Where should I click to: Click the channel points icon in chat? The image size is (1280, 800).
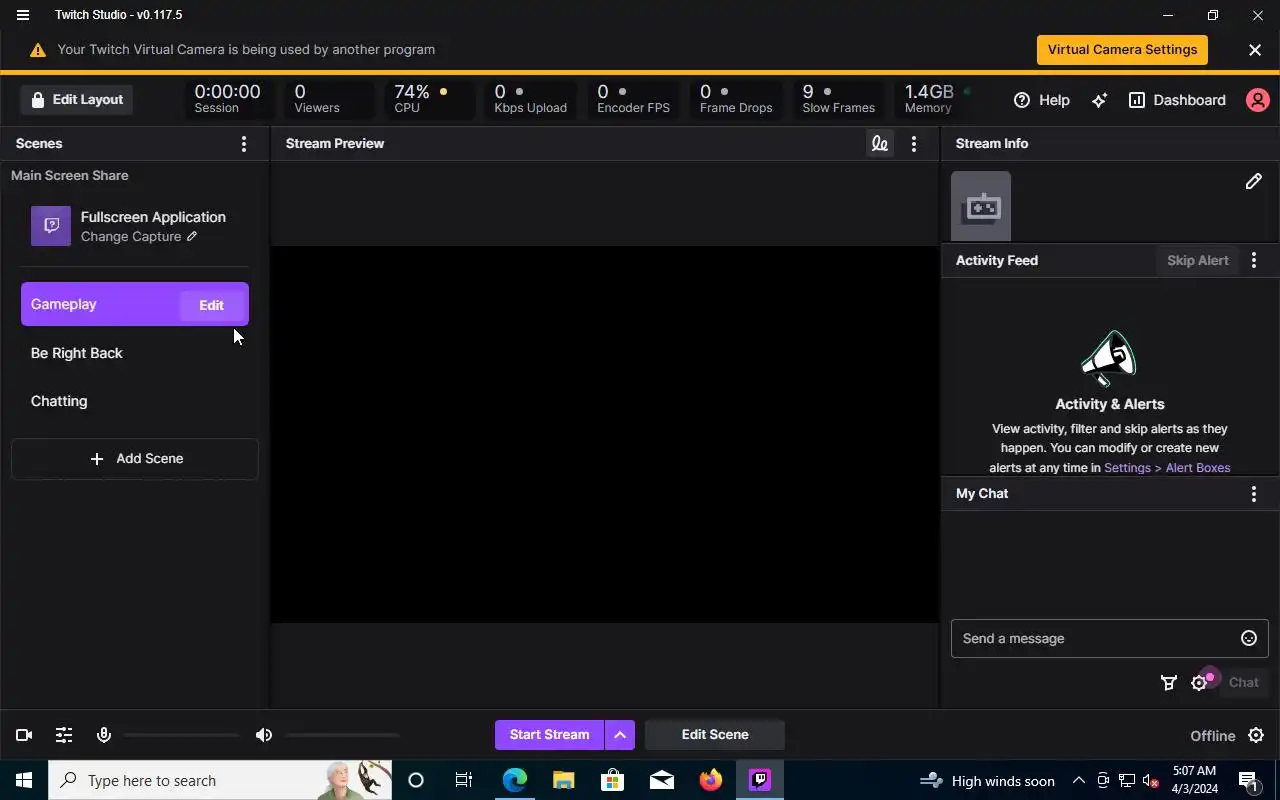(1168, 683)
